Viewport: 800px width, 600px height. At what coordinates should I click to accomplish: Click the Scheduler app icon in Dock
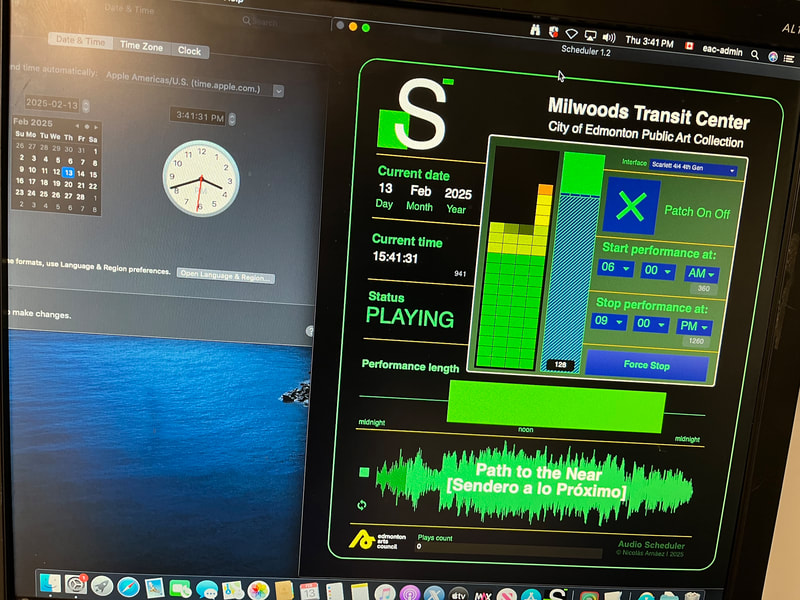556,595
